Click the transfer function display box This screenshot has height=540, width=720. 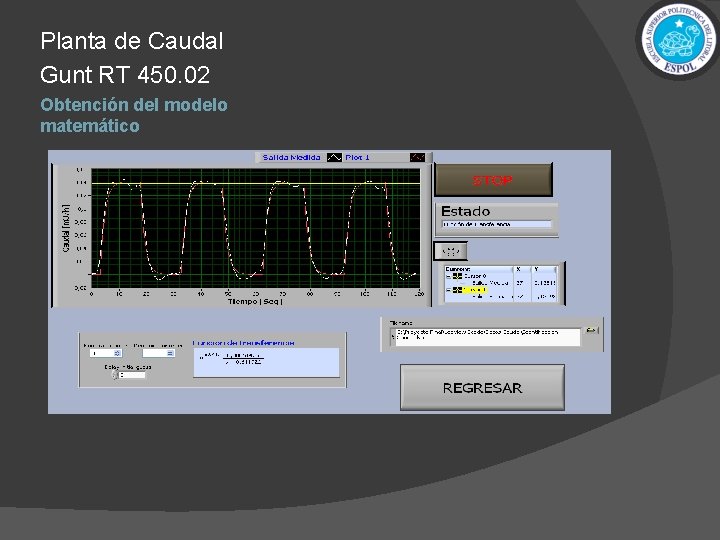point(266,363)
